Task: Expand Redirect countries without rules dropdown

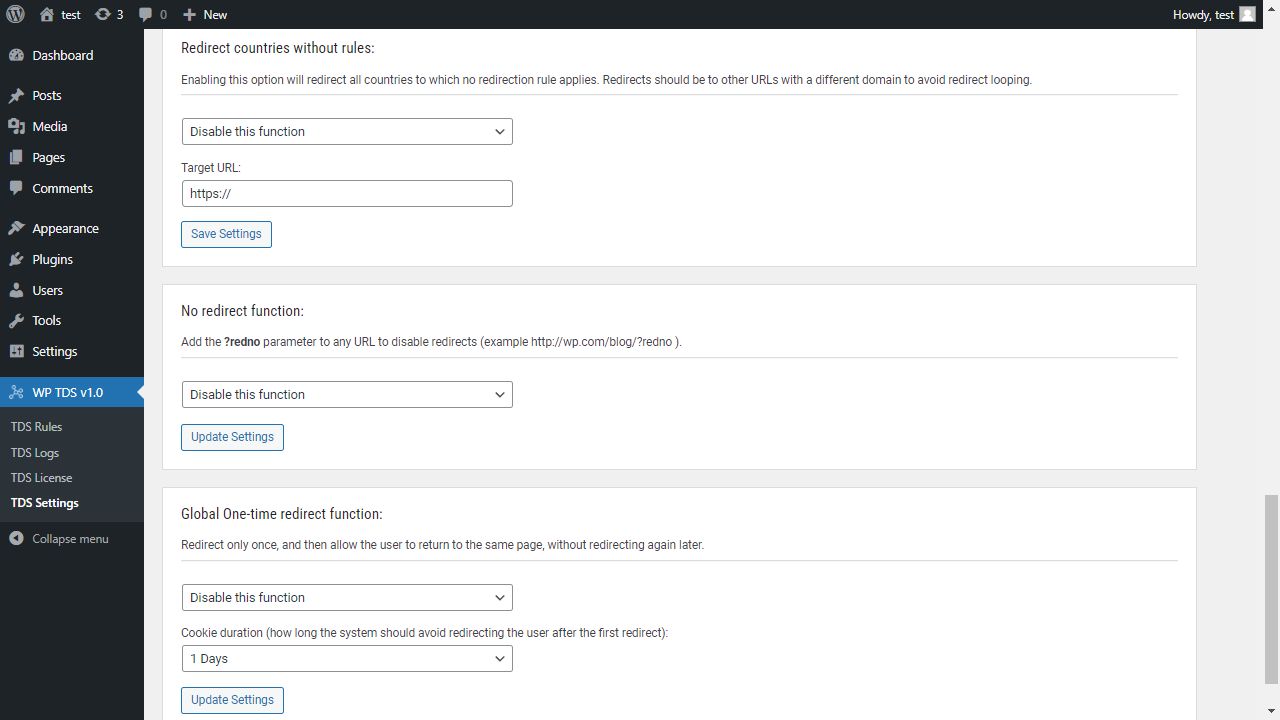Action: (x=347, y=131)
